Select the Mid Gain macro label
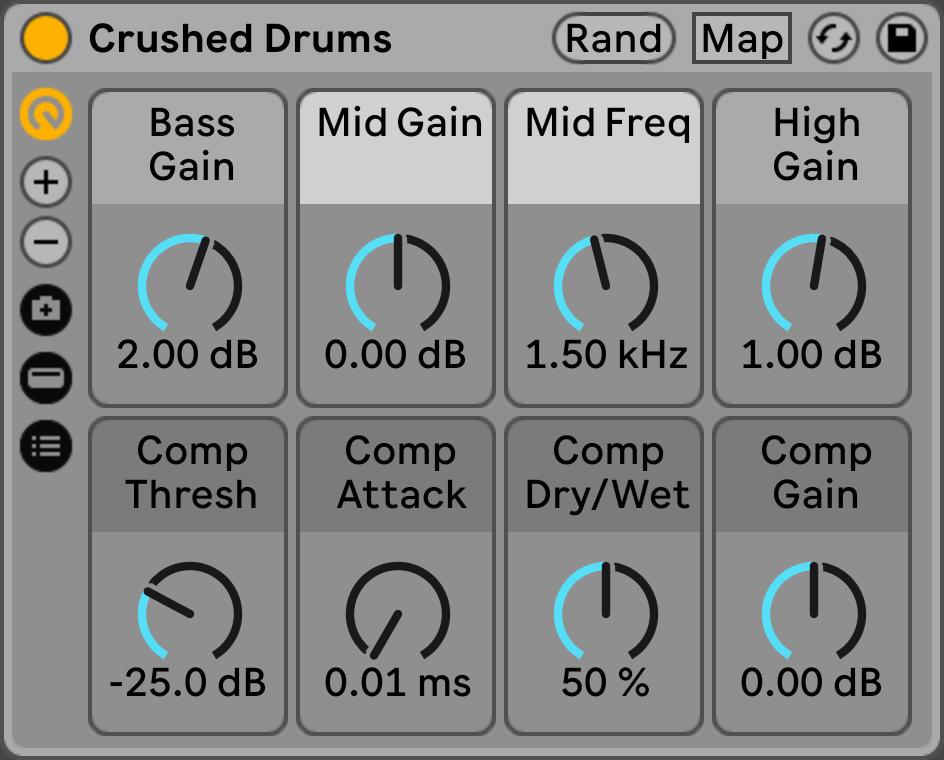 click(399, 124)
